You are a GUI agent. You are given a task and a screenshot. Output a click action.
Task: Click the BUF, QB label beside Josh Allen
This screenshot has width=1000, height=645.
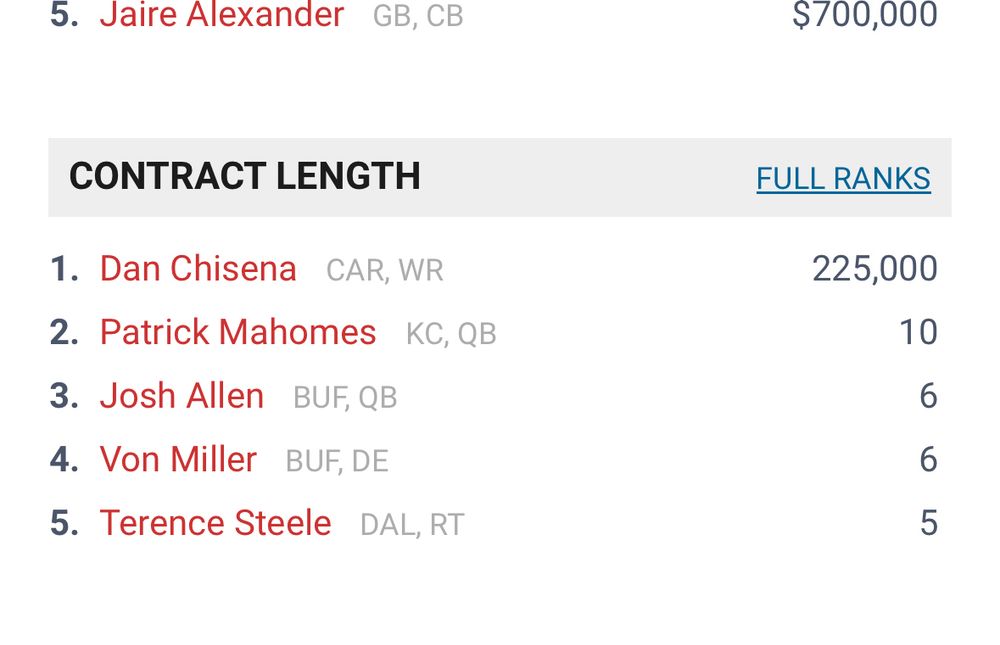click(x=345, y=398)
